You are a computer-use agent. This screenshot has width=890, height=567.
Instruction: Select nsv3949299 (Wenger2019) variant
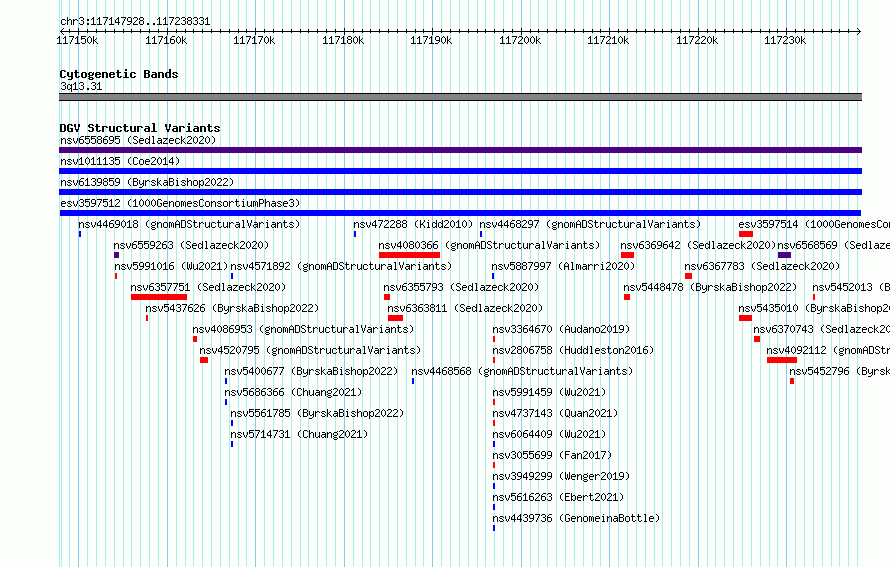pos(561,476)
